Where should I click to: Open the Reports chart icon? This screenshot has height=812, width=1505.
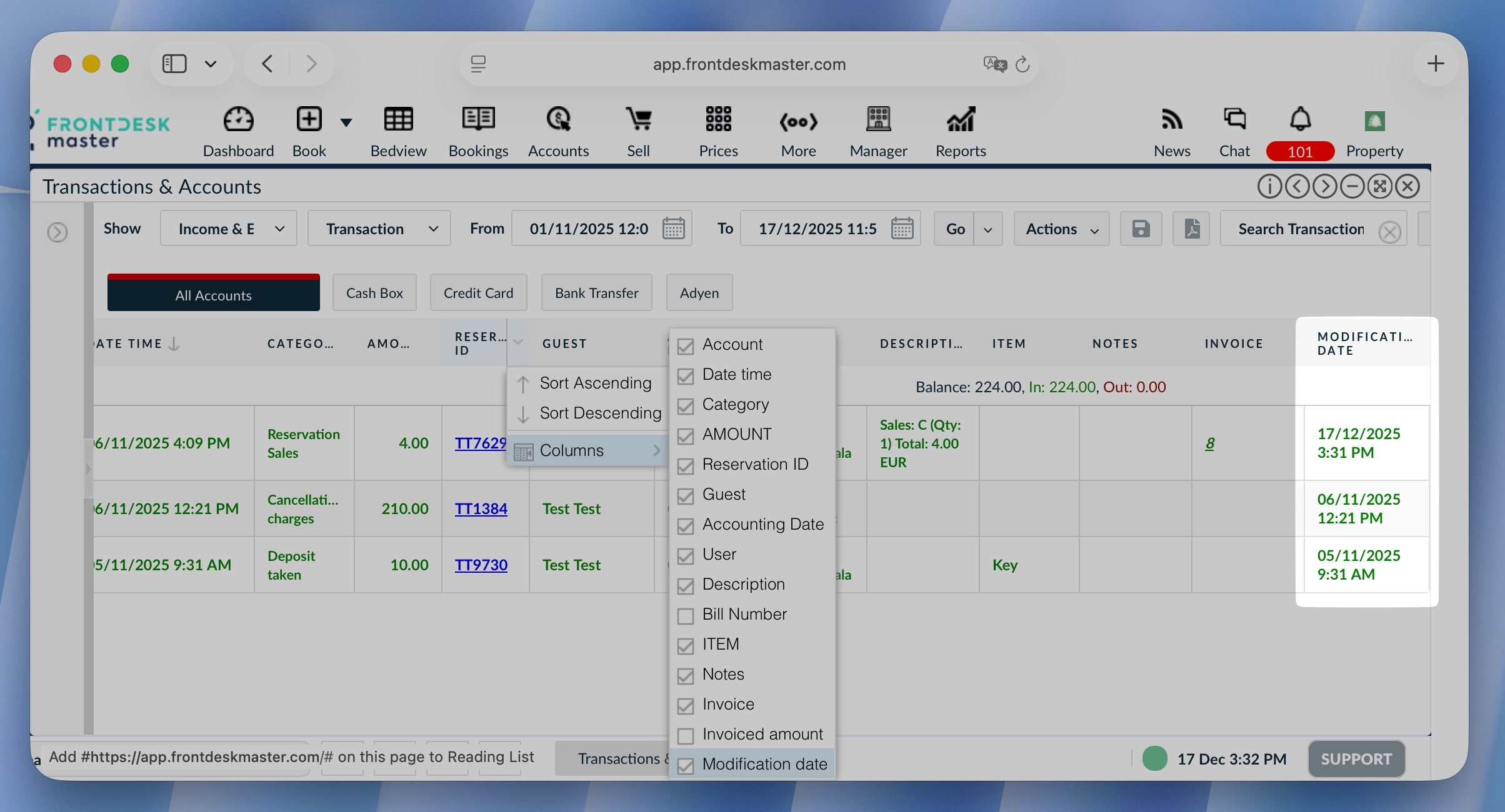(x=960, y=119)
